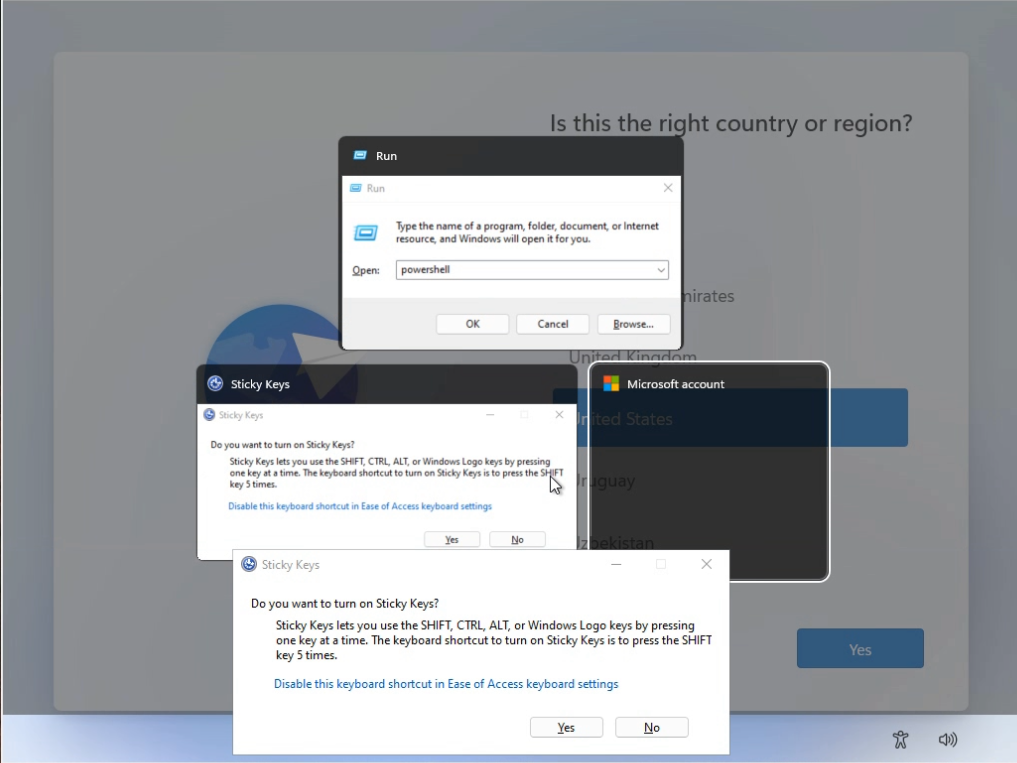Switch to the Microsoft account window thumbnail
The height and width of the screenshot is (763, 1017).
pos(709,471)
